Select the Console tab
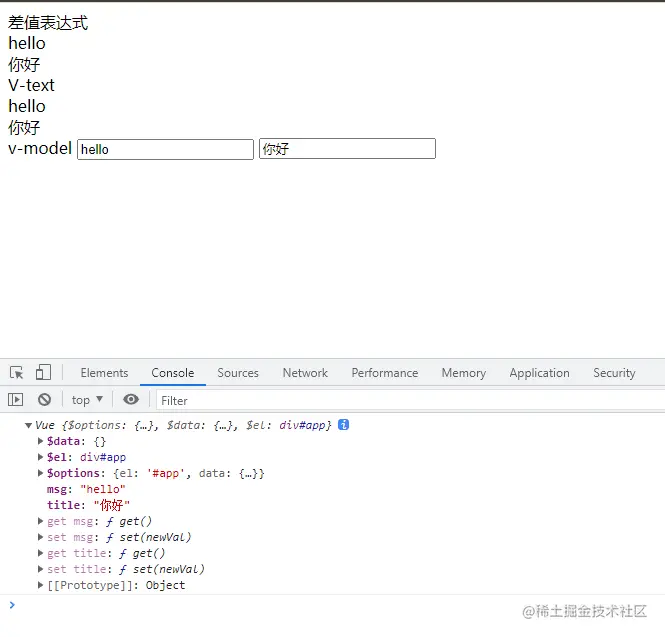The height and width of the screenshot is (637, 665). [173, 373]
